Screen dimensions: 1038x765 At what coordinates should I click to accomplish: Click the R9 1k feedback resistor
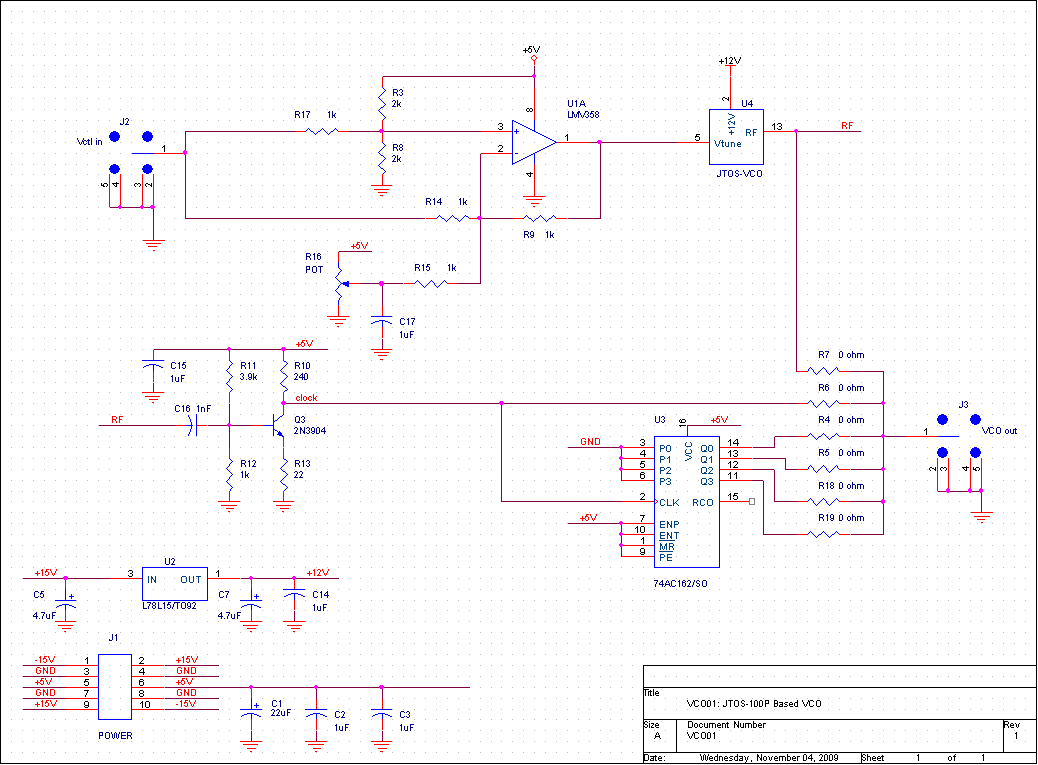(x=540, y=217)
